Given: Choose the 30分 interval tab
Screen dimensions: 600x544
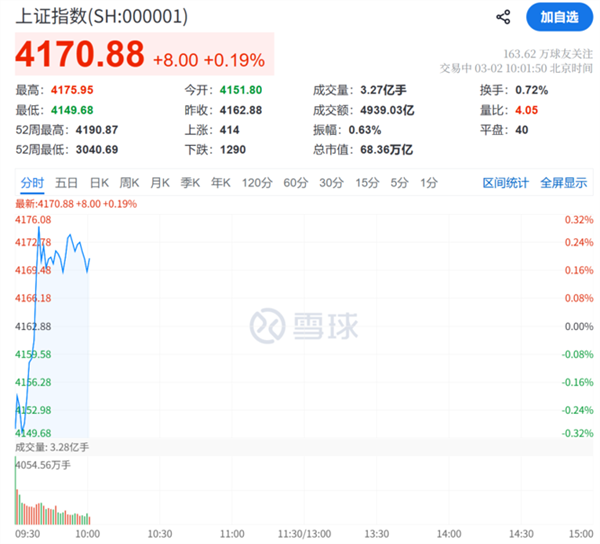Looking at the screenshot, I should pyautogui.click(x=331, y=183).
